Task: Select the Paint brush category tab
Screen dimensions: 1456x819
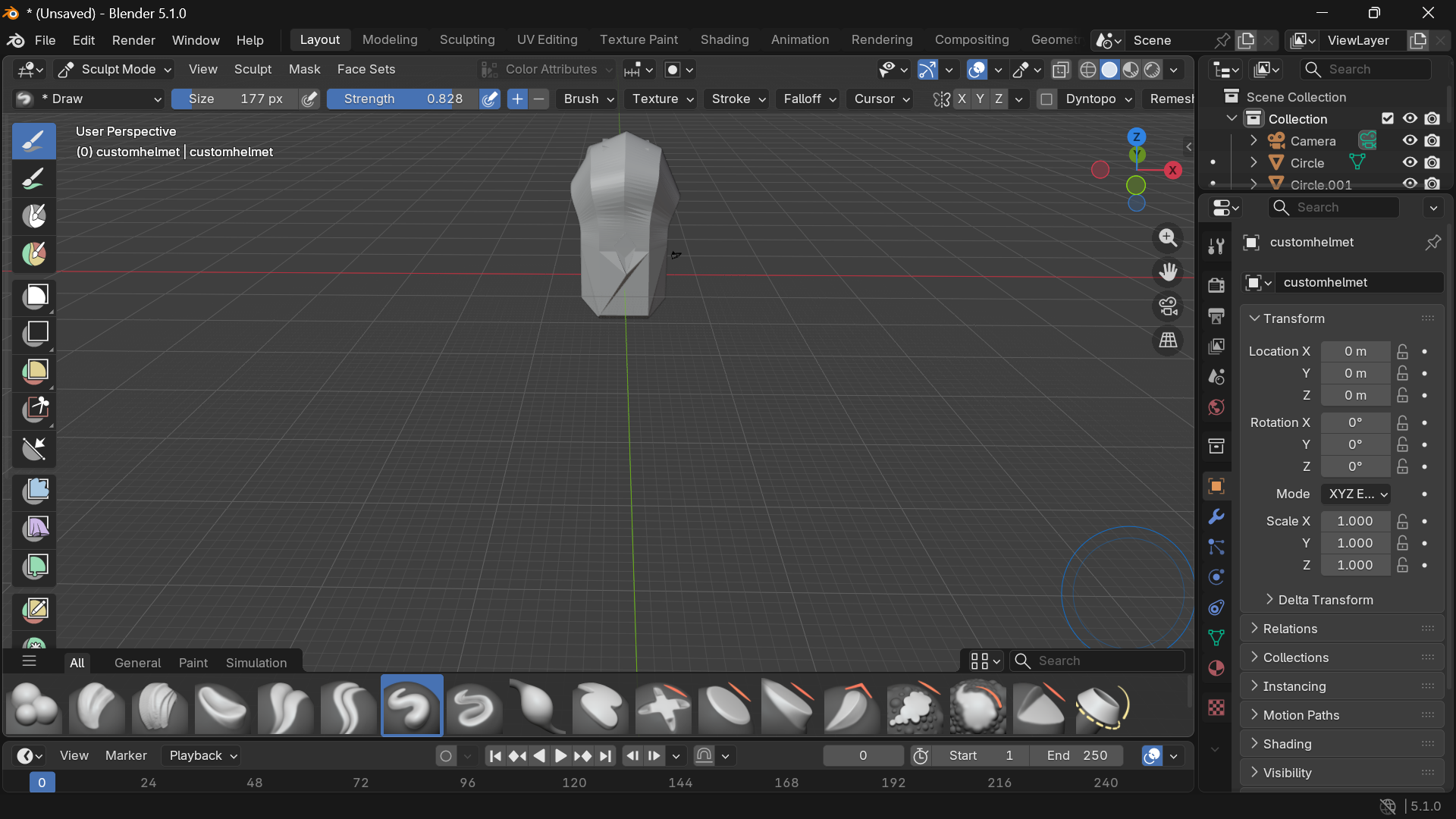Action: tap(193, 663)
